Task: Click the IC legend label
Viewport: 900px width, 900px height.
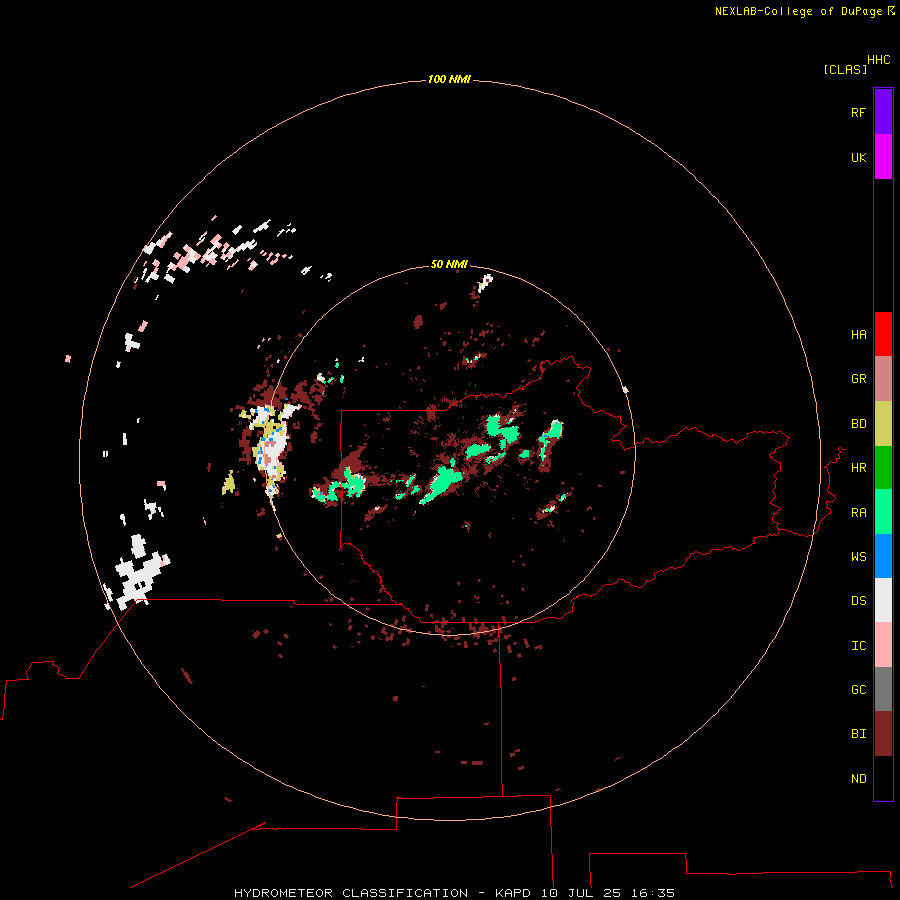Action: coord(858,645)
